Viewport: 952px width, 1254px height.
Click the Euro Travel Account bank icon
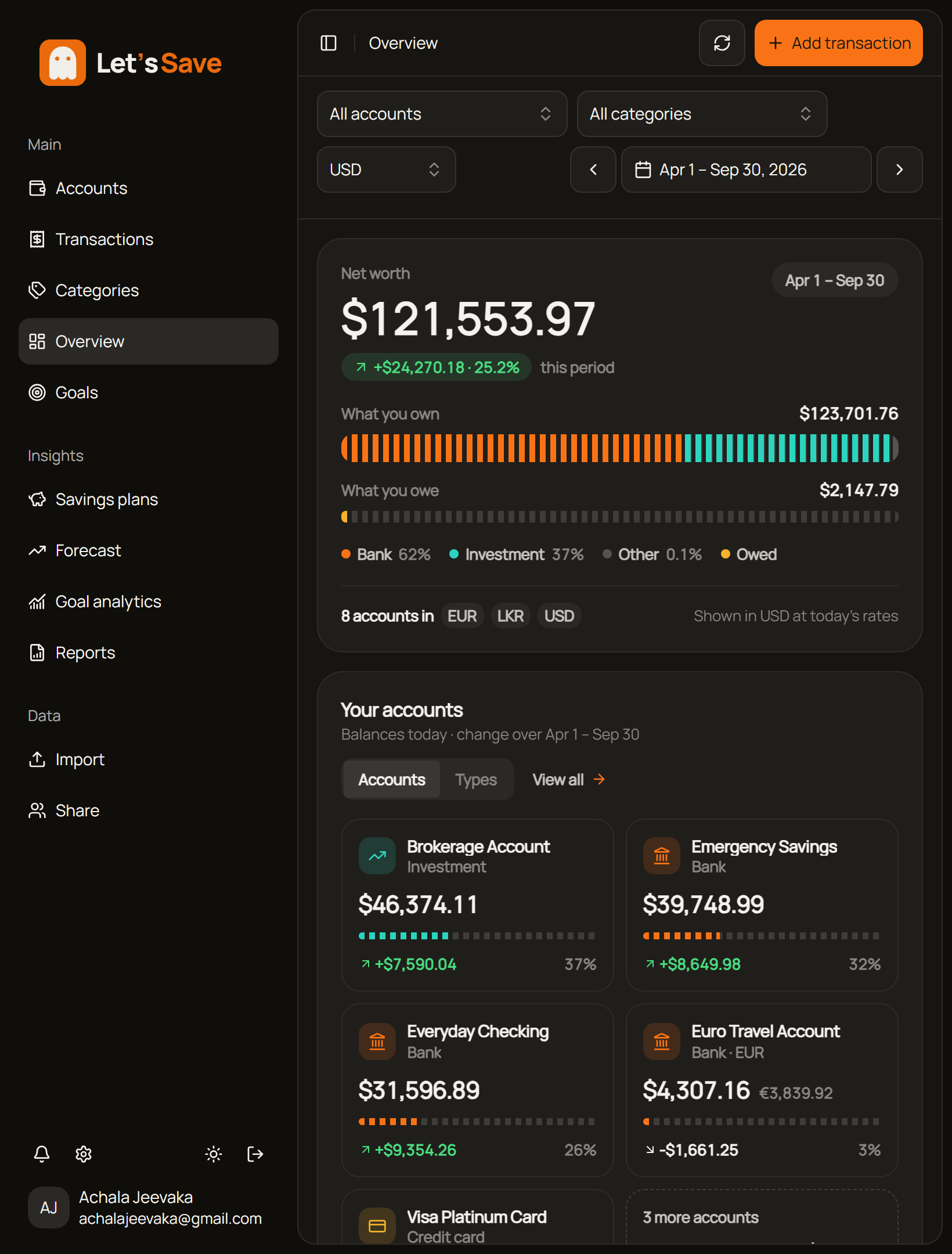pos(662,1042)
